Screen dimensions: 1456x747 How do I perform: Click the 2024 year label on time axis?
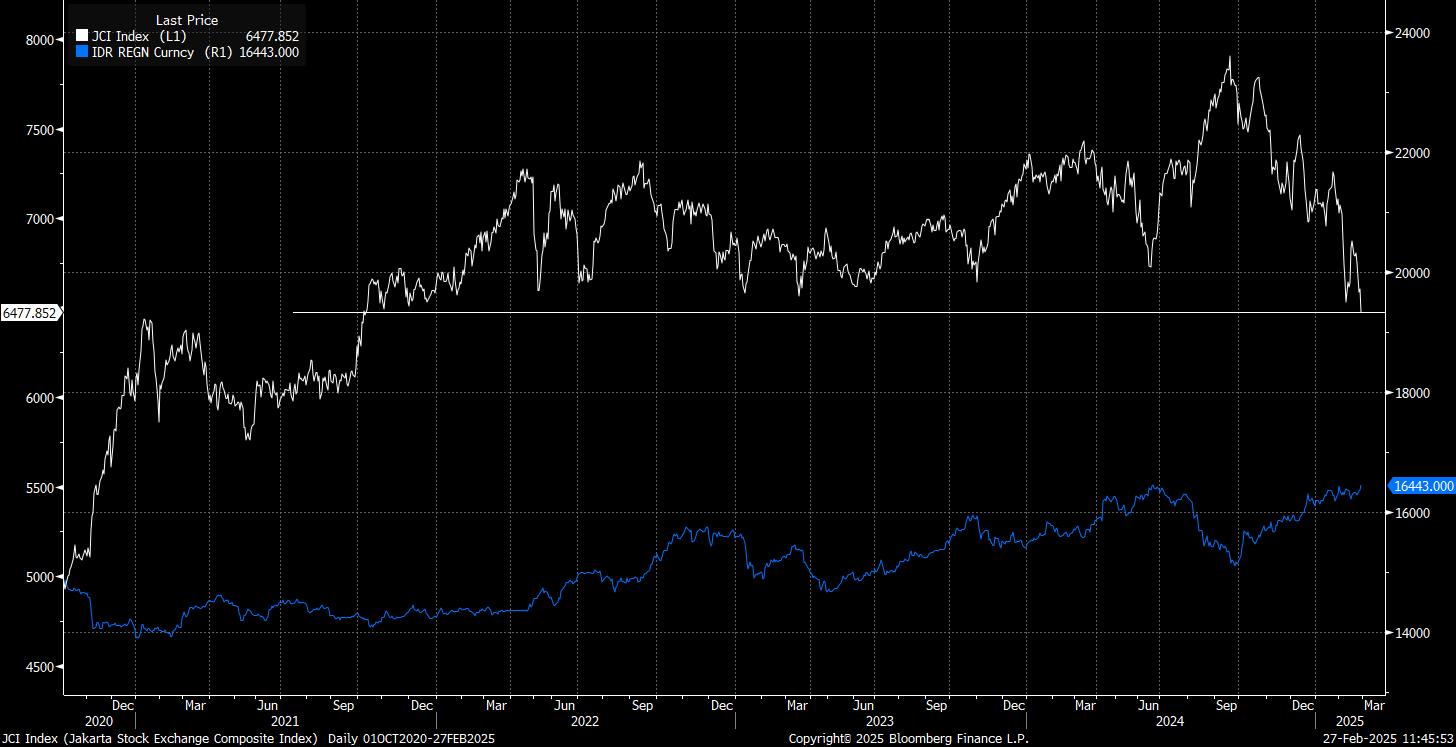1170,721
